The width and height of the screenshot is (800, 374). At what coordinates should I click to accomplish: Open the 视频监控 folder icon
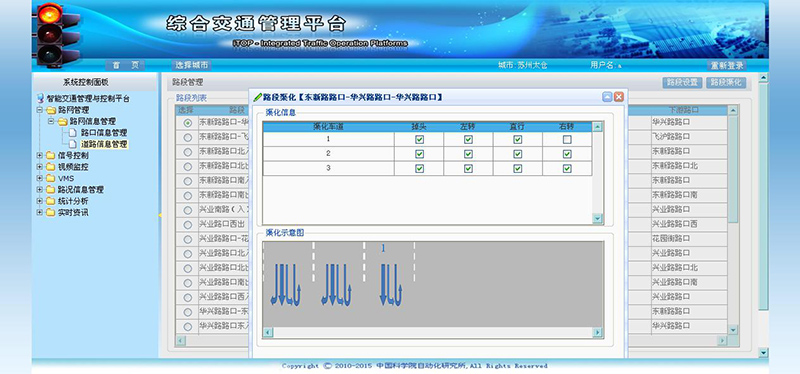click(51, 167)
